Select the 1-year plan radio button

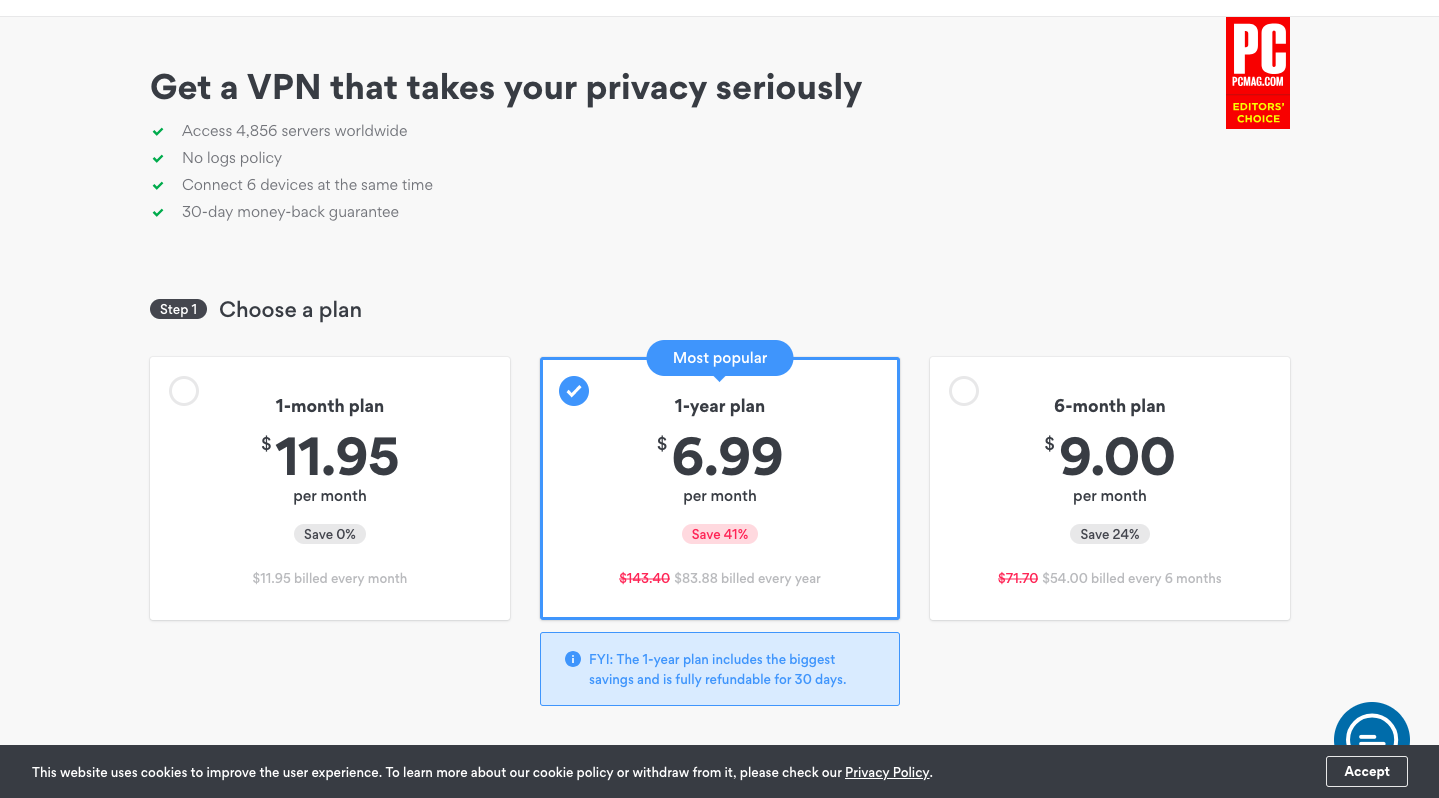(x=574, y=391)
